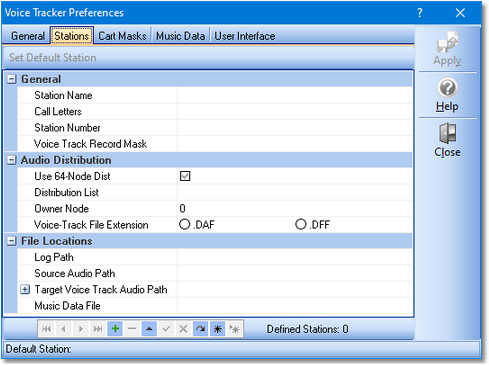Image resolution: width=489 pixels, height=366 pixels.
Task: Switch to the User Interface tab
Action: click(x=245, y=36)
